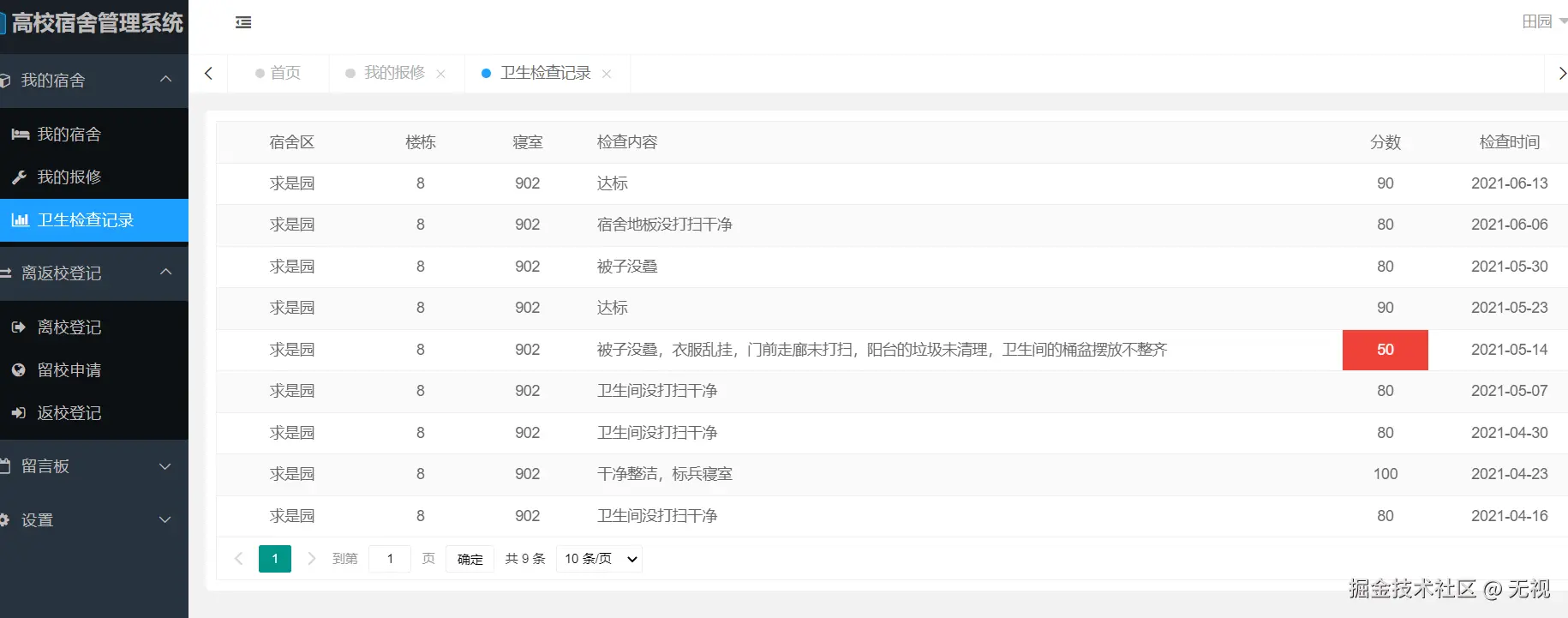
Task: Click the exit icon beside 离校登记
Action: pyautogui.click(x=19, y=327)
